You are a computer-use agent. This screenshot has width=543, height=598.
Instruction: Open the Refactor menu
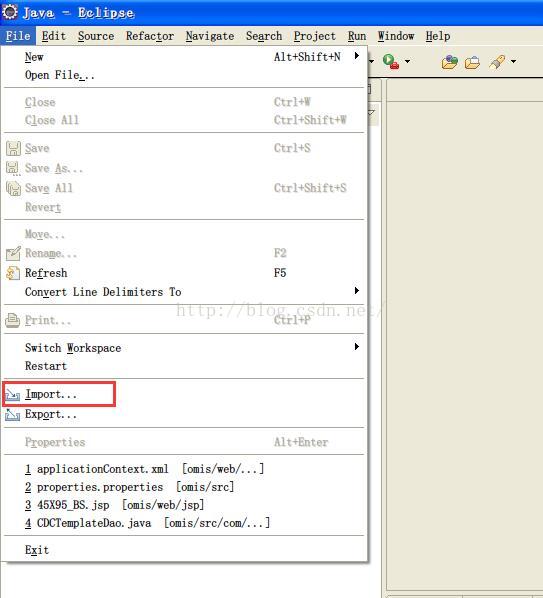coord(150,36)
